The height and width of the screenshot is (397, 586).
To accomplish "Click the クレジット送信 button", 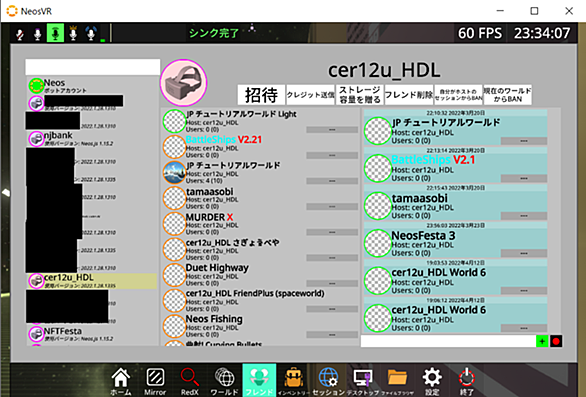I will point(310,95).
